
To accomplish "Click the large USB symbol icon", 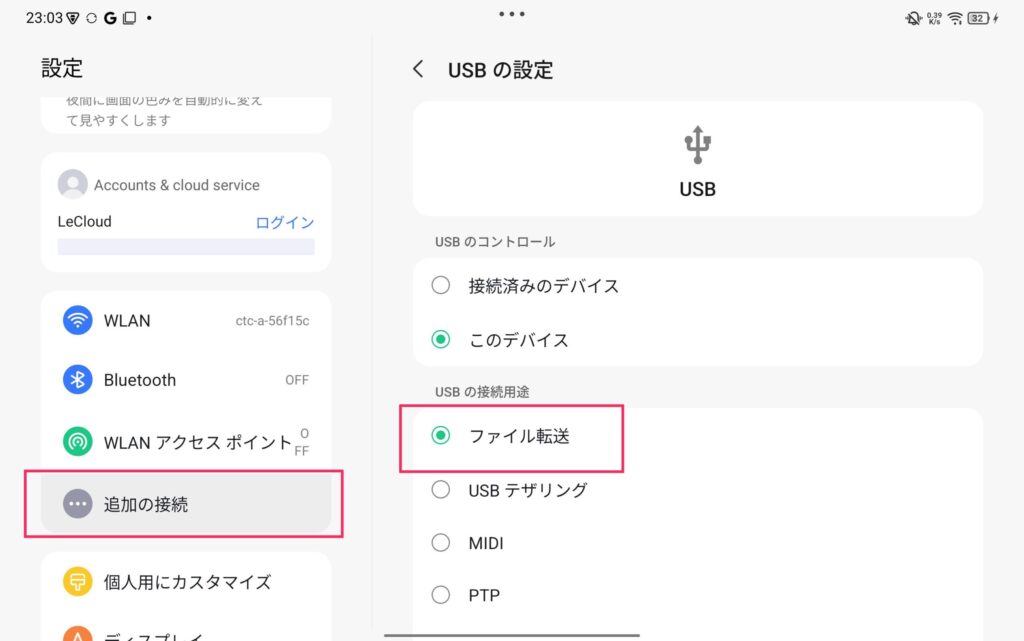I will (x=698, y=145).
